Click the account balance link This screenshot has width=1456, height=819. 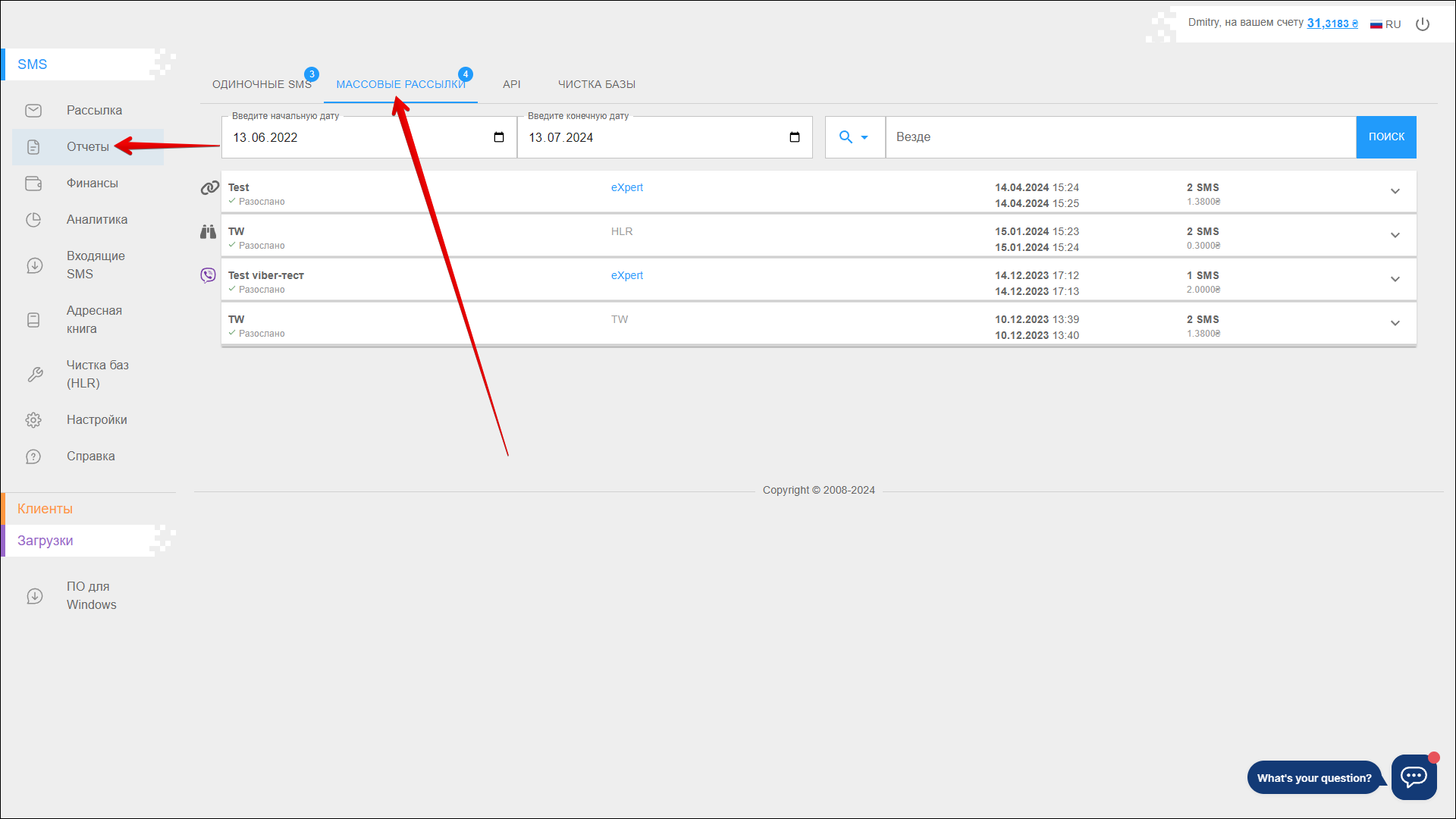coord(1332,24)
